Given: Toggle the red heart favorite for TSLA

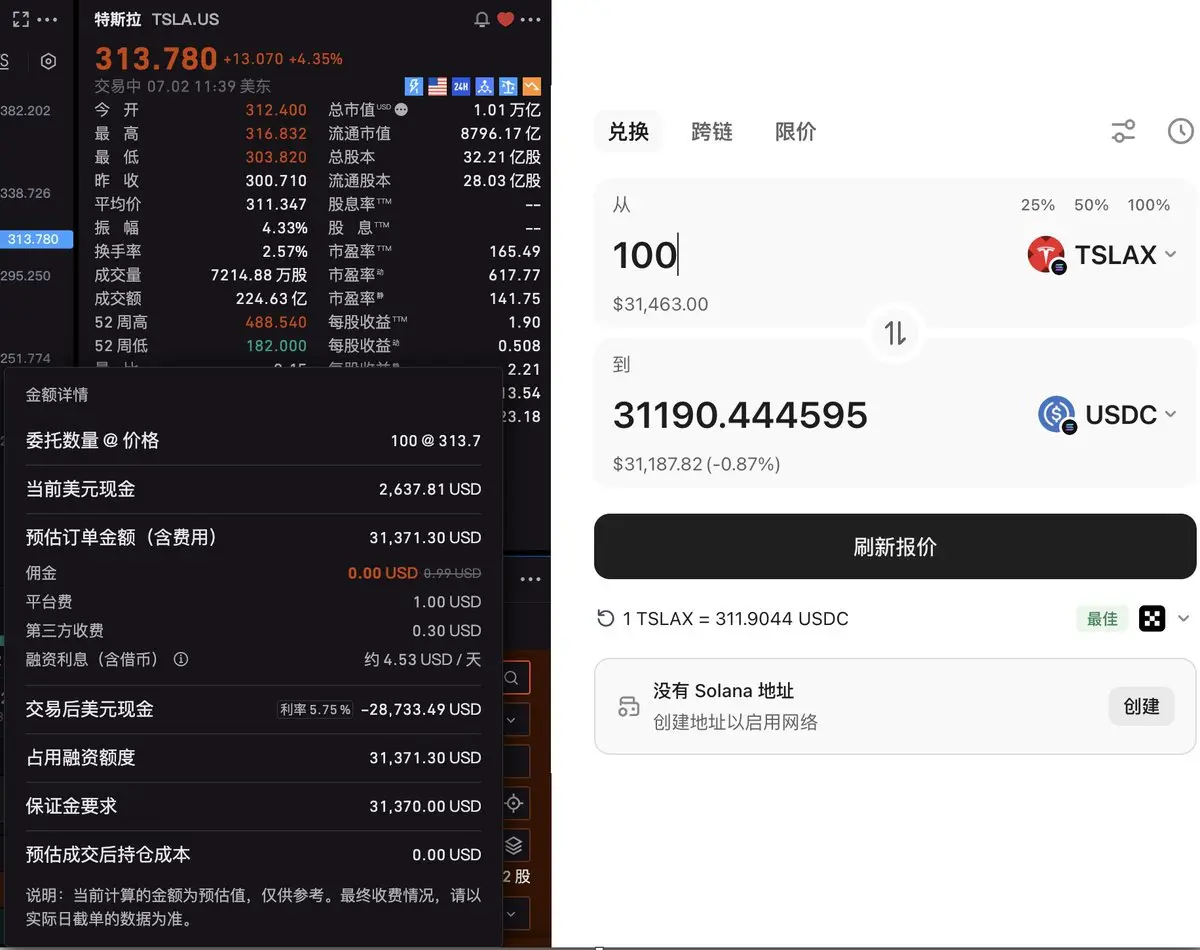Looking at the screenshot, I should tap(506, 19).
